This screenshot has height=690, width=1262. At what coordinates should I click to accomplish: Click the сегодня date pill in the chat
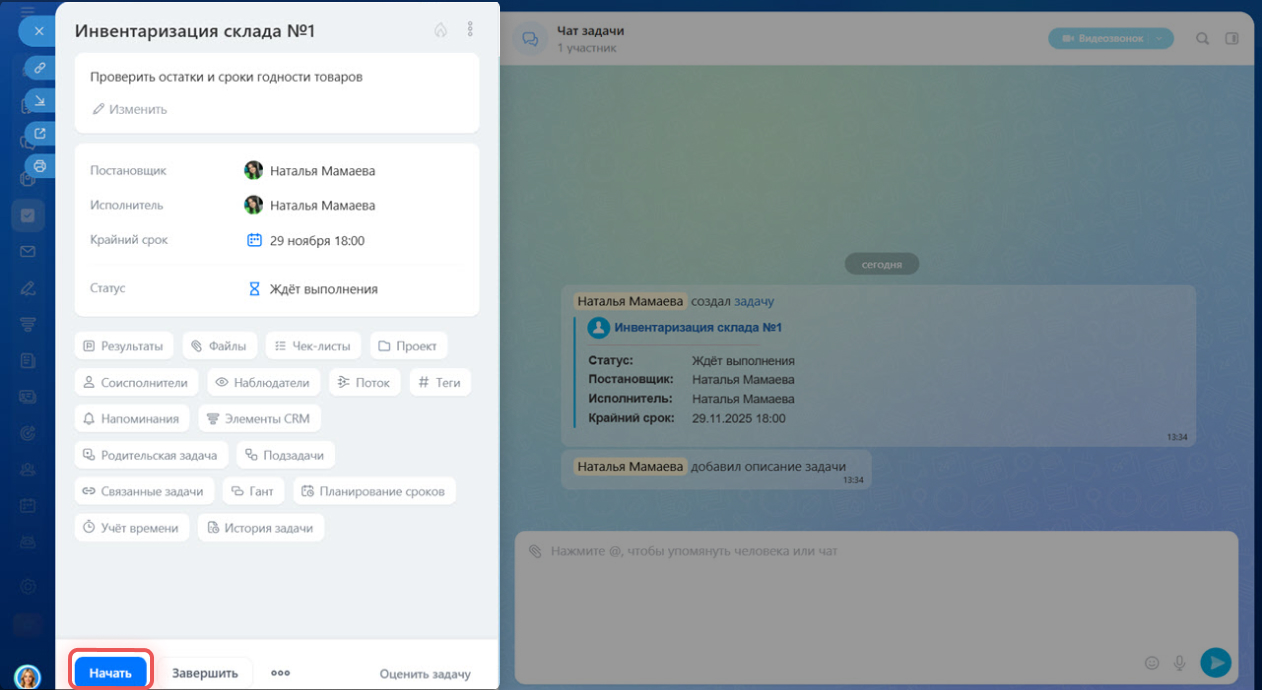(881, 265)
